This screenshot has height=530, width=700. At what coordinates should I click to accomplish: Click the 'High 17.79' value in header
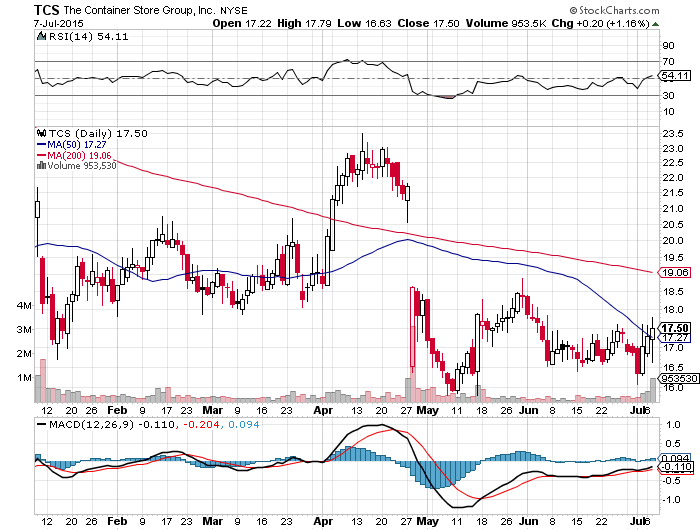pyautogui.click(x=304, y=23)
